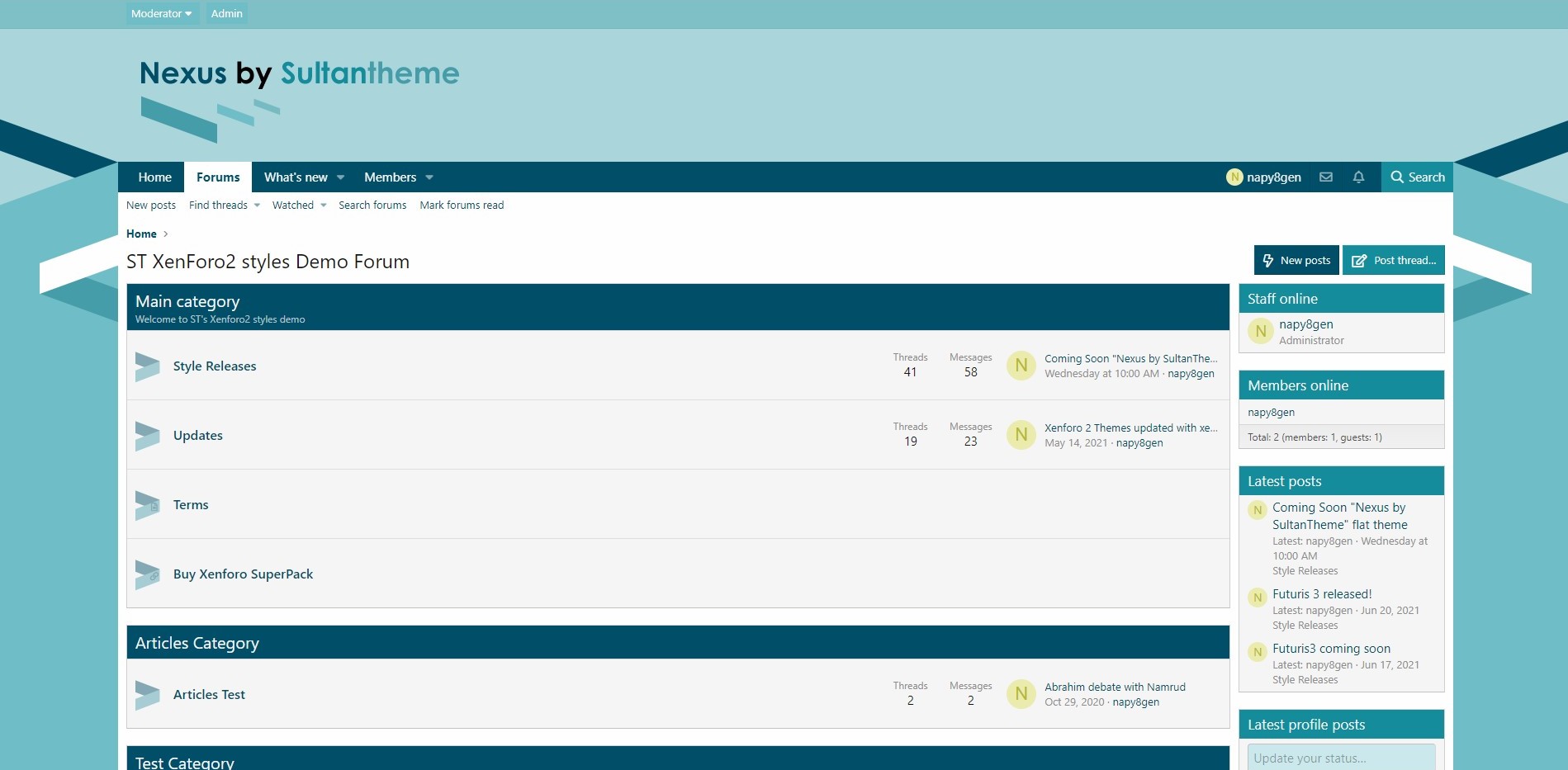The image size is (1568, 770).
Task: Open Members online heading link
Action: click(x=1298, y=385)
